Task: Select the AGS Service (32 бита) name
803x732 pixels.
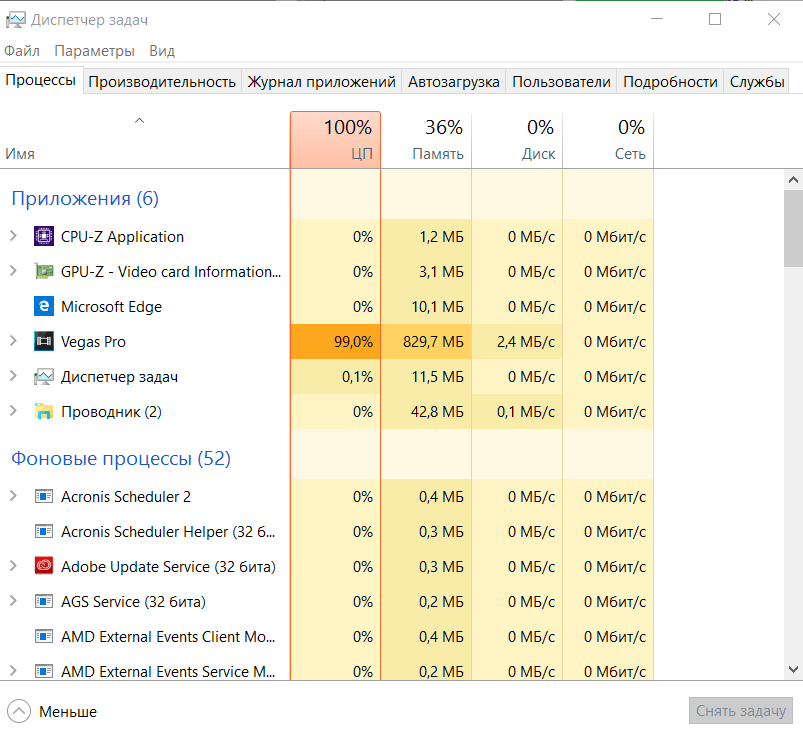Action: click(x=133, y=602)
